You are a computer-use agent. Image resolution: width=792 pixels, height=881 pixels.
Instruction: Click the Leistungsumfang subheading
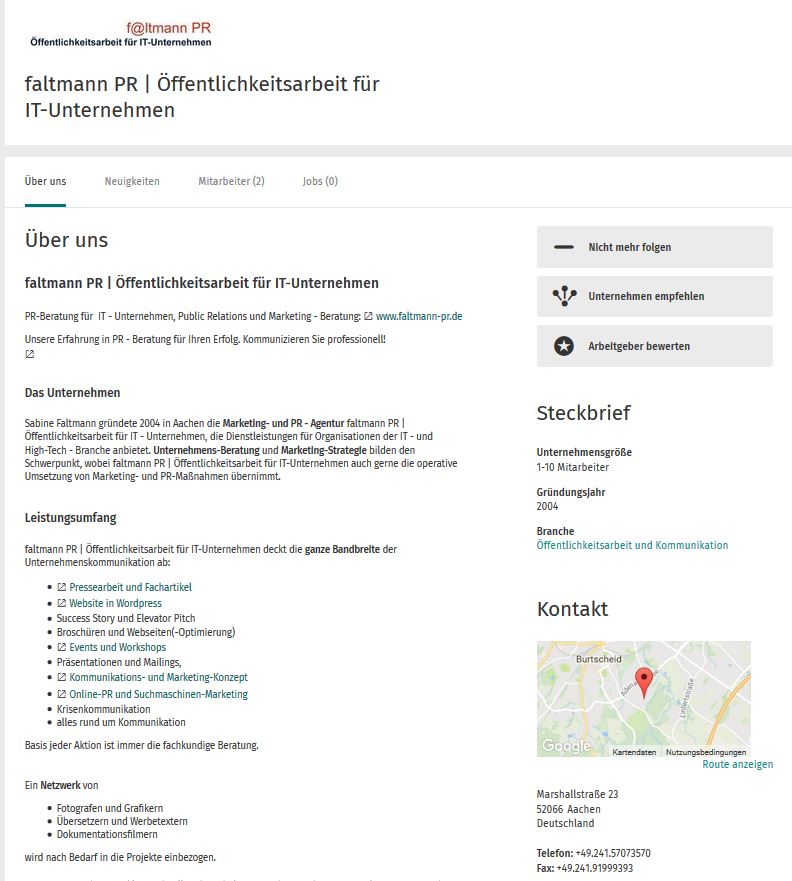[x=71, y=517]
